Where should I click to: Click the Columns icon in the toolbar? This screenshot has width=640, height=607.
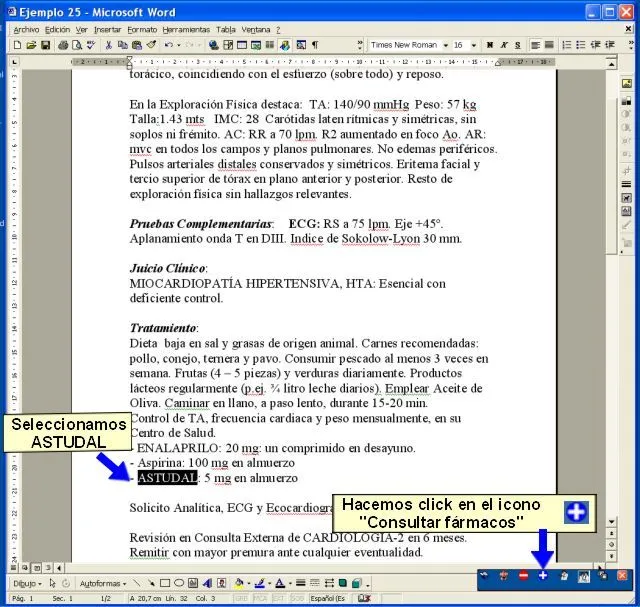pyautogui.click(x=270, y=45)
